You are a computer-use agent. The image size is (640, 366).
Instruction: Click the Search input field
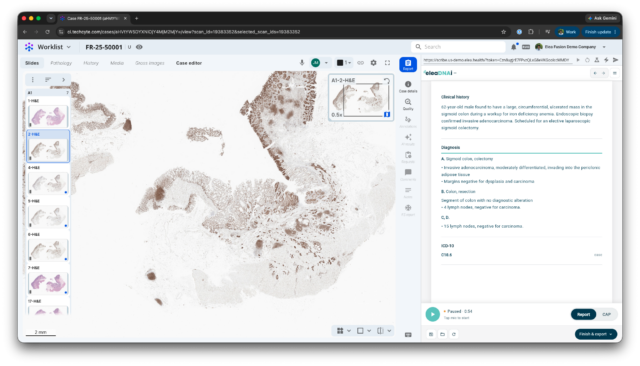458,47
